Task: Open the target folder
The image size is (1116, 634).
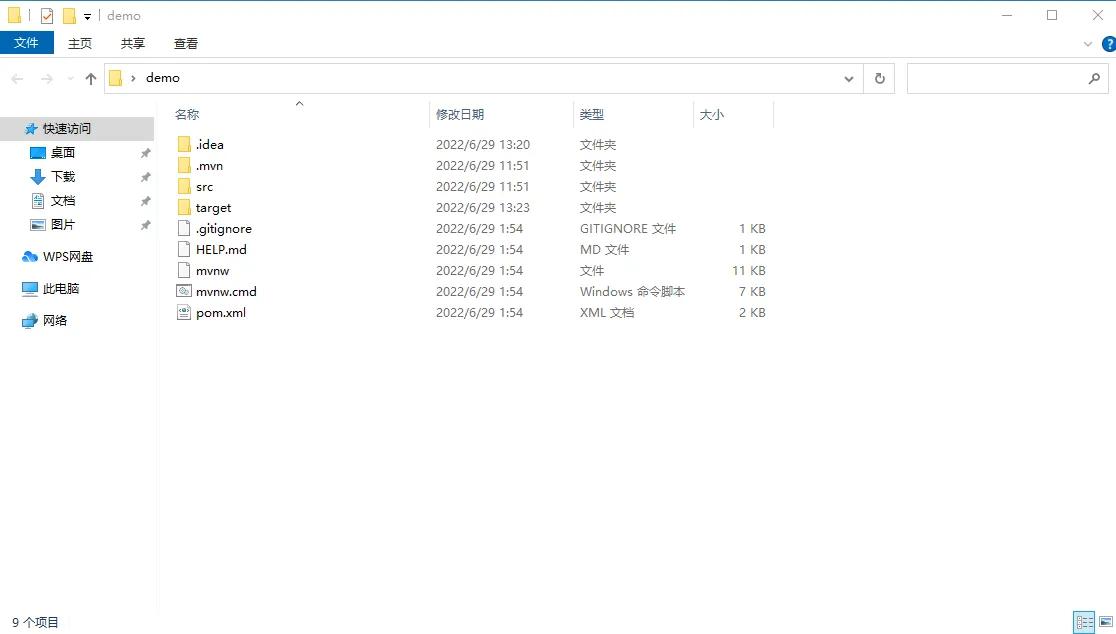Action: (x=213, y=207)
